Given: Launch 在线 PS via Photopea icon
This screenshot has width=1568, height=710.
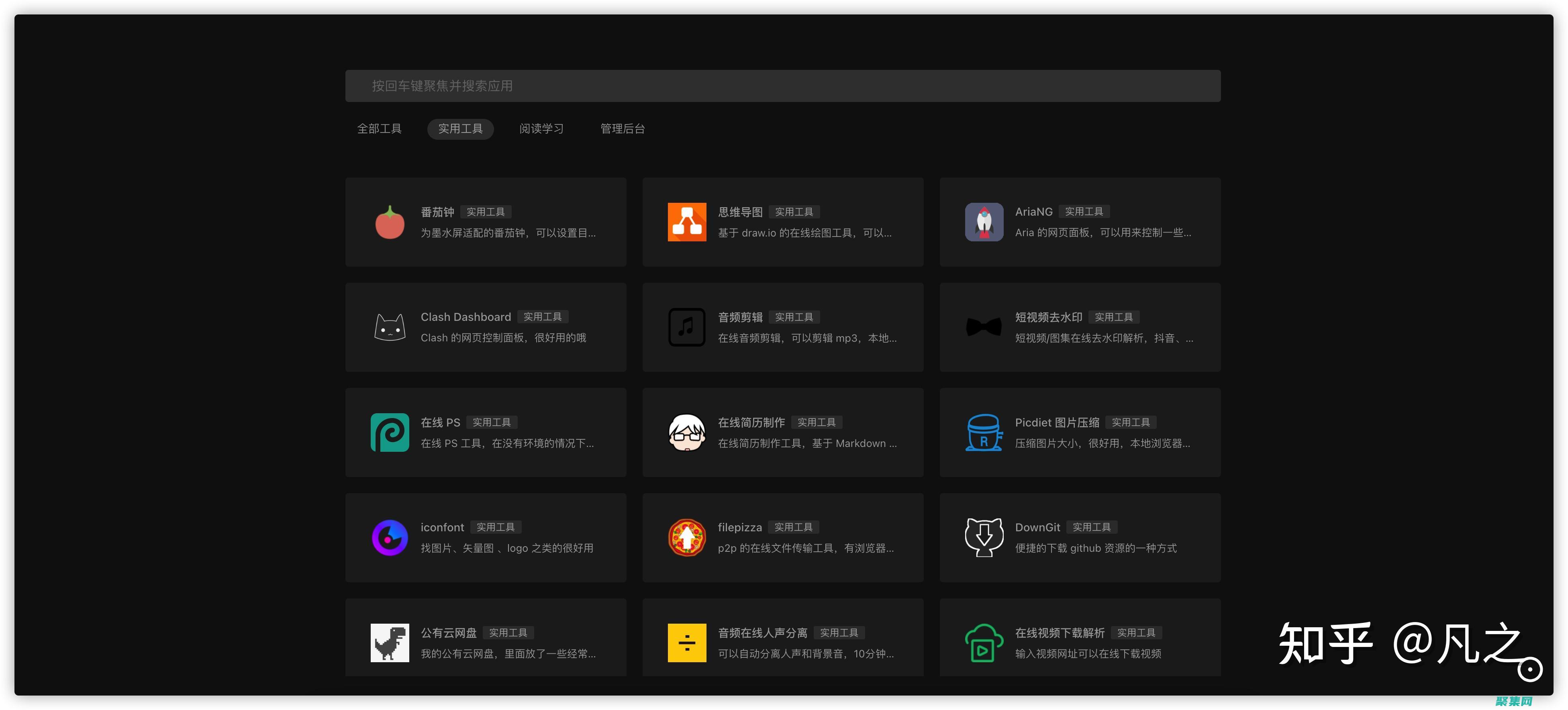Looking at the screenshot, I should point(390,432).
